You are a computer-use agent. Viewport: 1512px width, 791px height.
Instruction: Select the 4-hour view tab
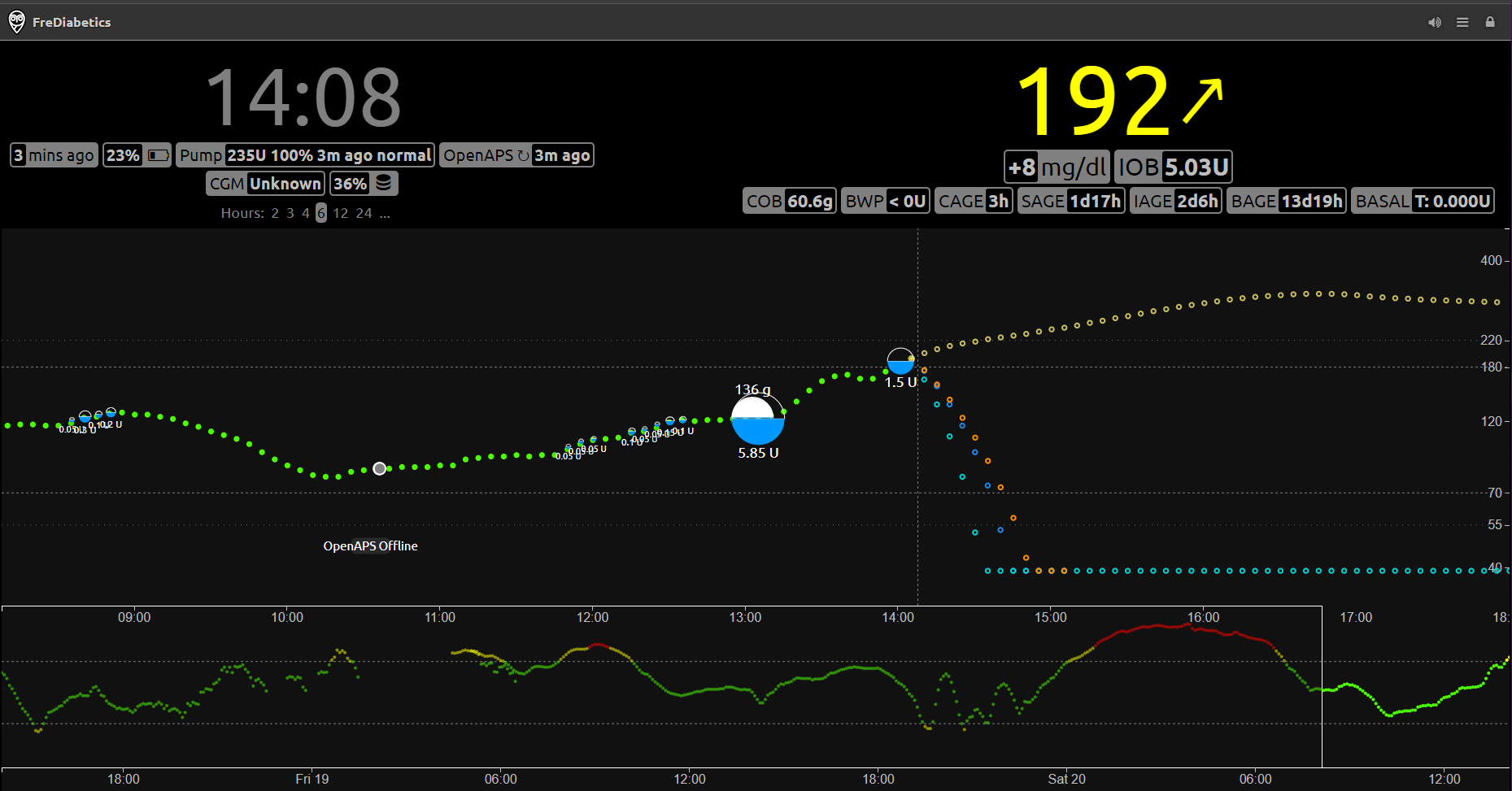(305, 213)
